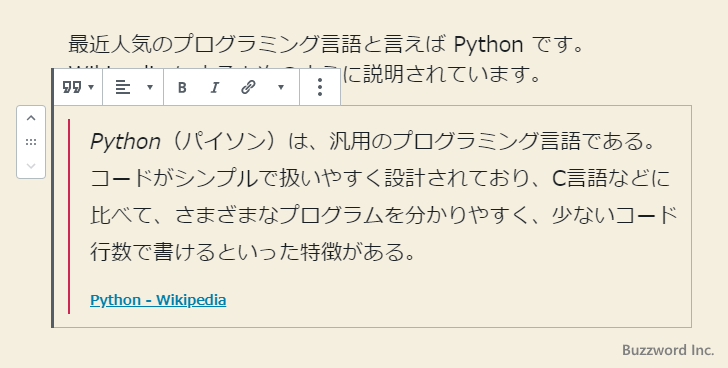
Task: Click the text alignment icon
Action: click(123, 87)
